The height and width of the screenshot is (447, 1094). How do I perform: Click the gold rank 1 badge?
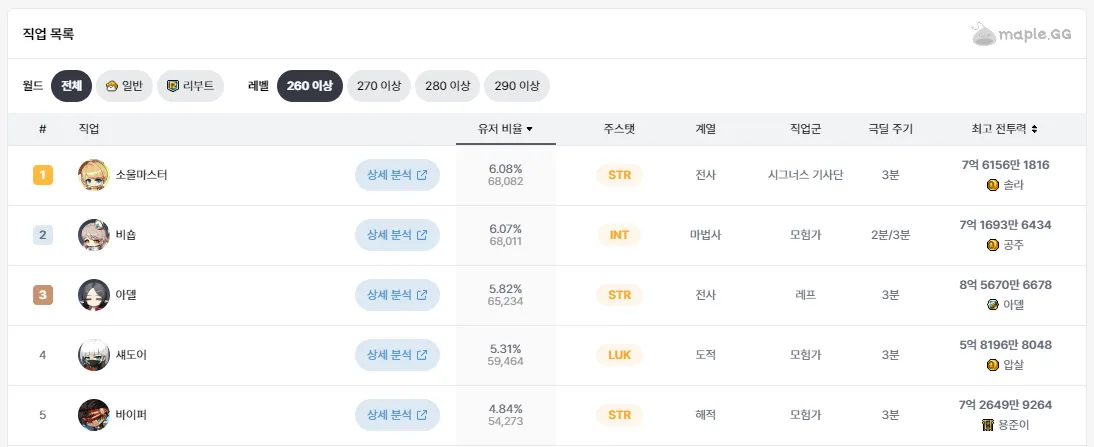point(42,175)
